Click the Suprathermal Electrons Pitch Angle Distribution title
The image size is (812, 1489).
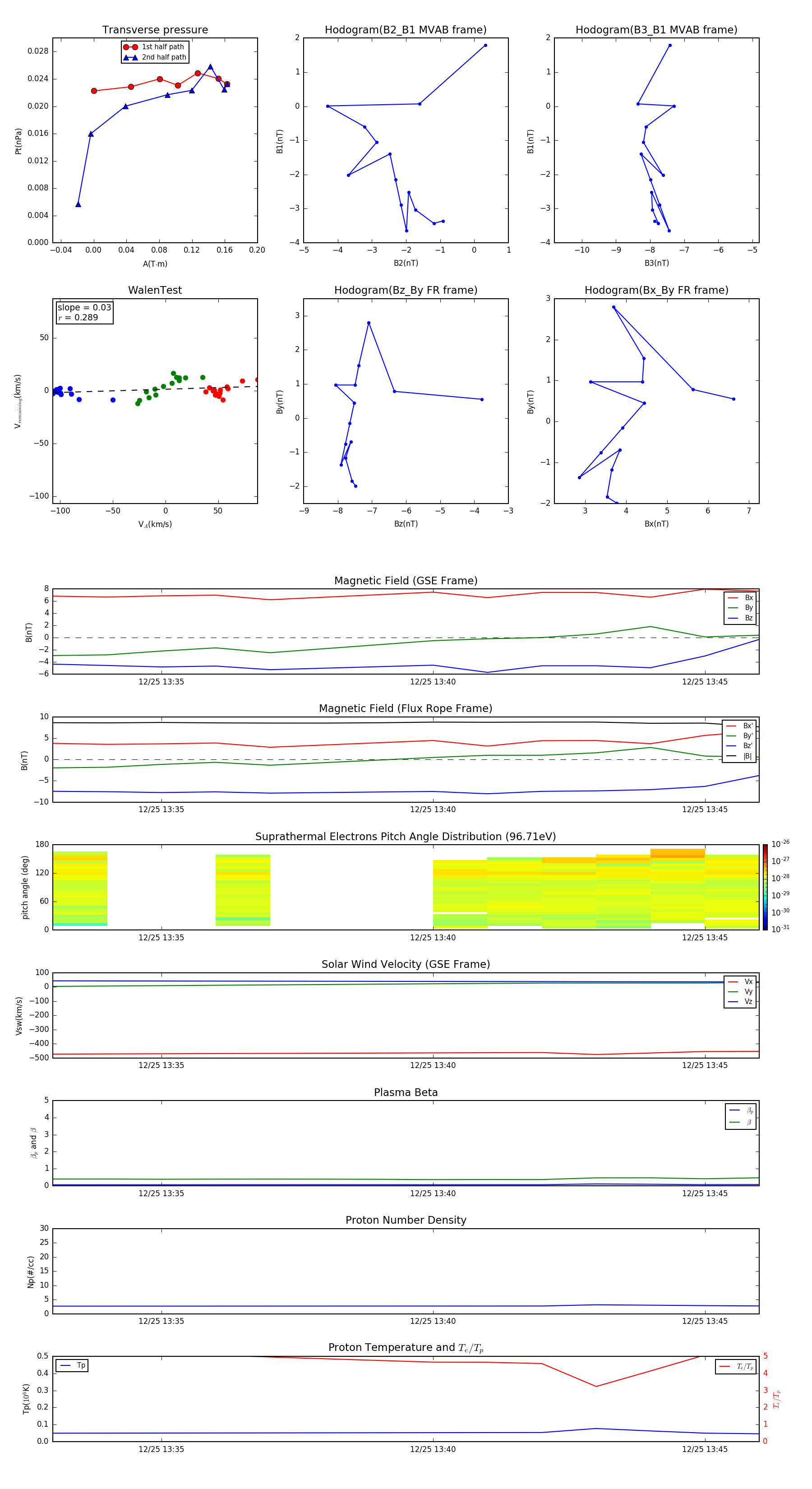tap(406, 837)
